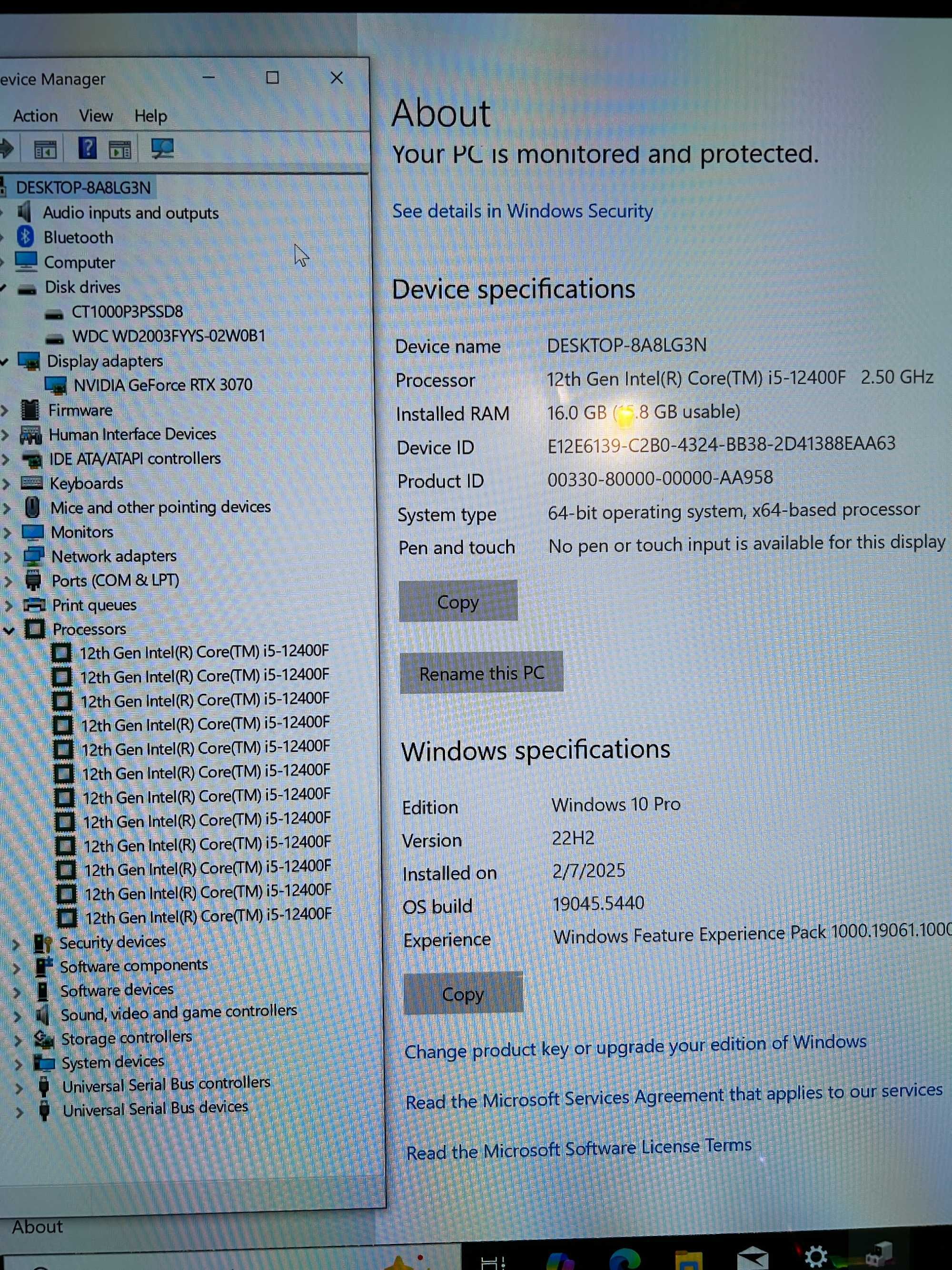Click Copy under Windows specifications

(463, 993)
